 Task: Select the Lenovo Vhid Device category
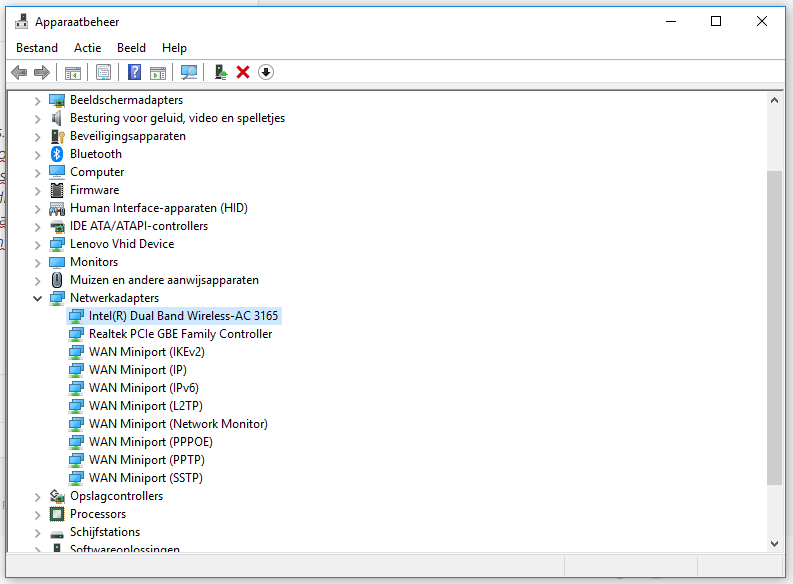pyautogui.click(x=121, y=244)
